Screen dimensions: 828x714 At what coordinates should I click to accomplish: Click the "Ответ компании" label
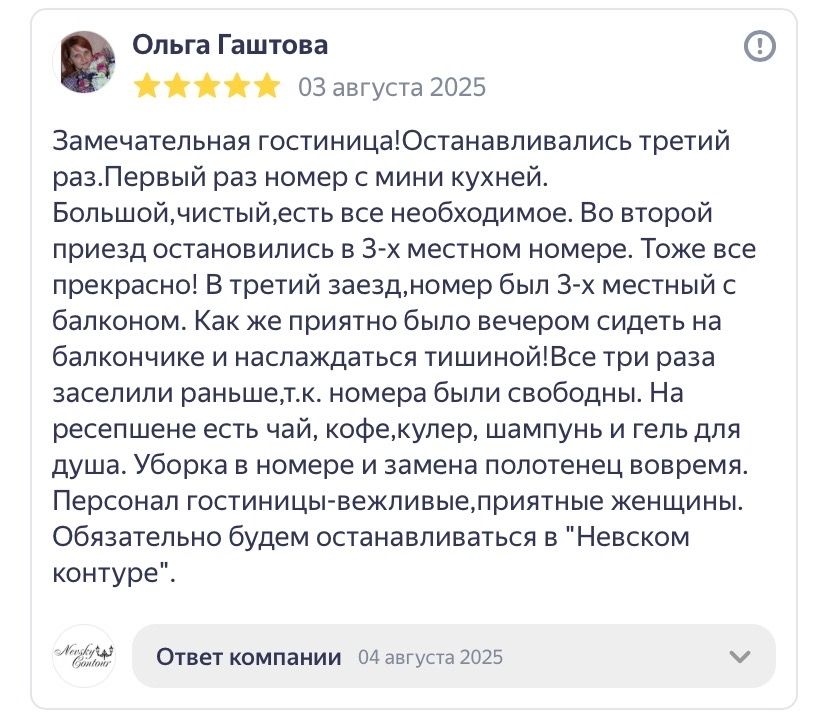point(249,657)
